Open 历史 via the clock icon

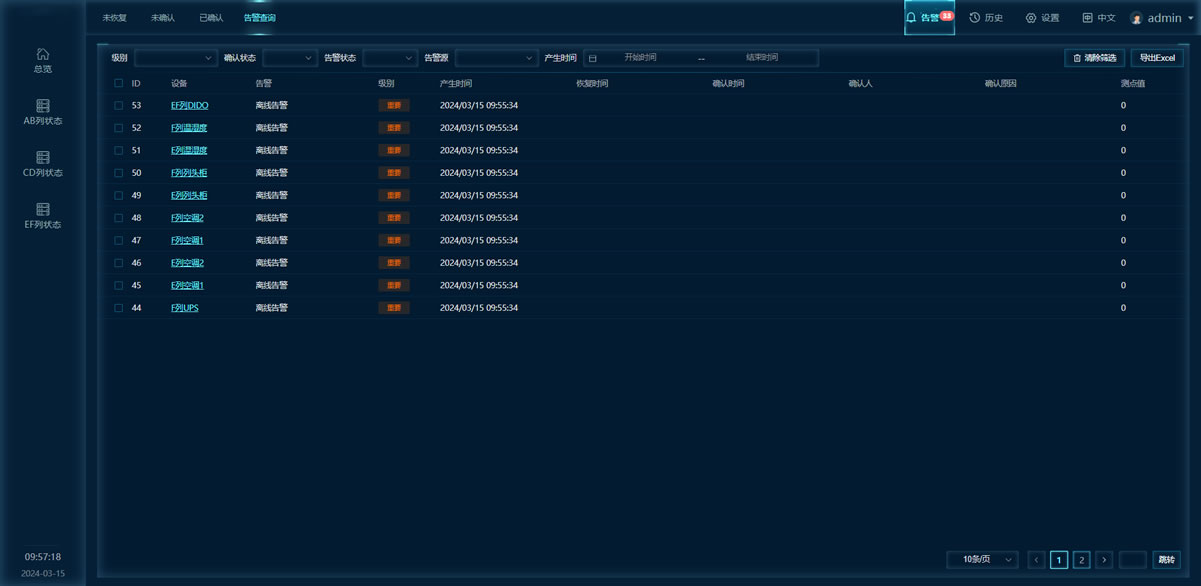(x=975, y=18)
